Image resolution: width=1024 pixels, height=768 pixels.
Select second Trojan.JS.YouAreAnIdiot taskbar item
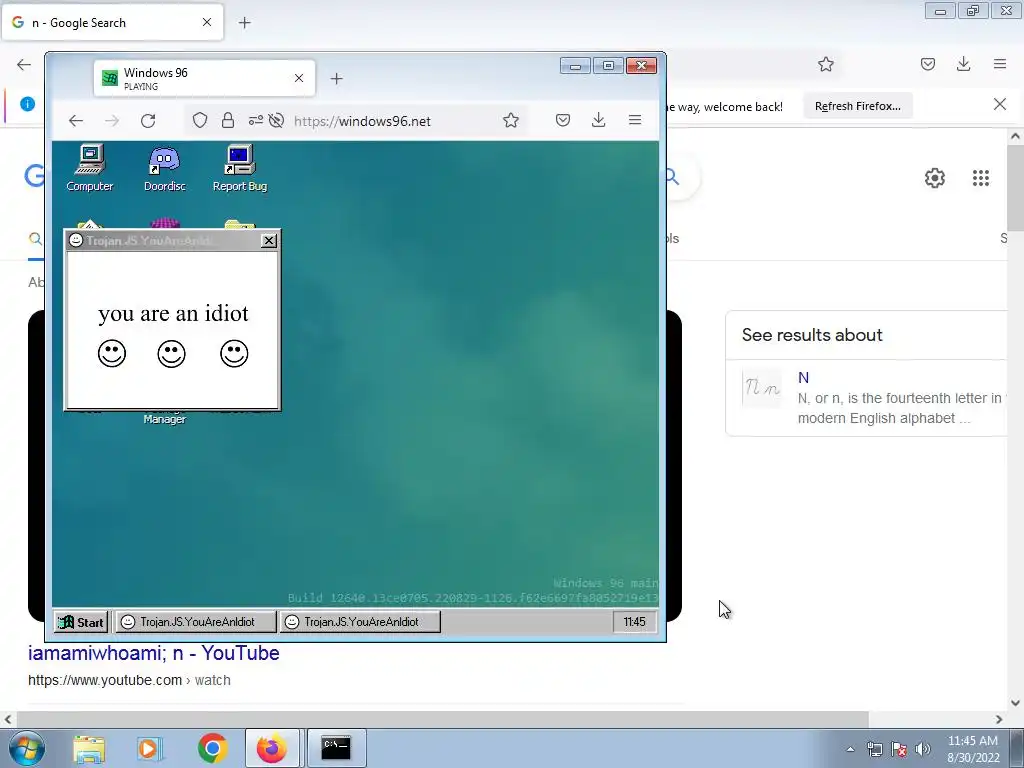pyautogui.click(x=360, y=622)
